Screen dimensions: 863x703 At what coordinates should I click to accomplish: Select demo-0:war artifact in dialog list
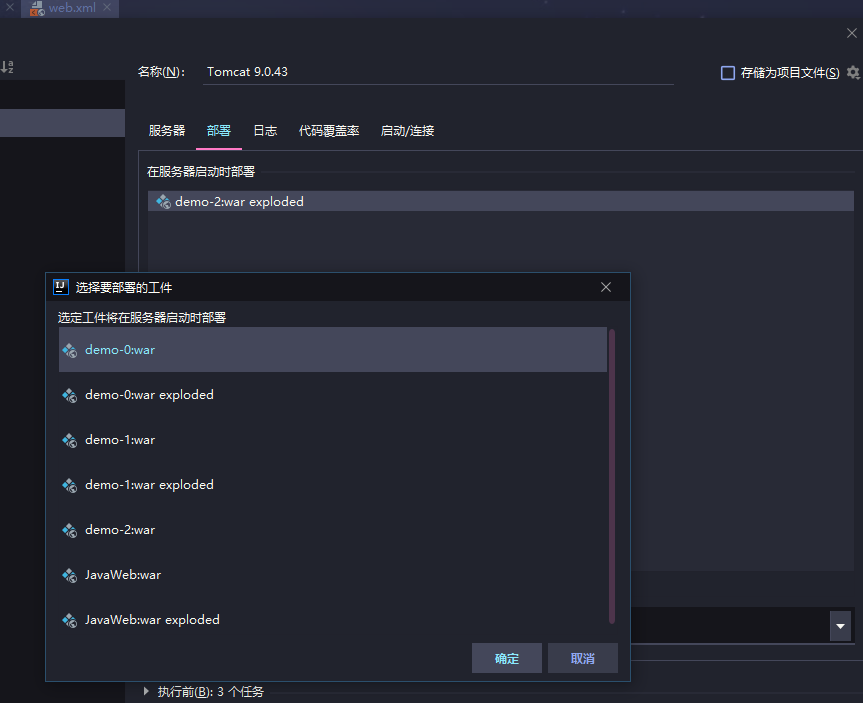pyautogui.click(x=332, y=350)
